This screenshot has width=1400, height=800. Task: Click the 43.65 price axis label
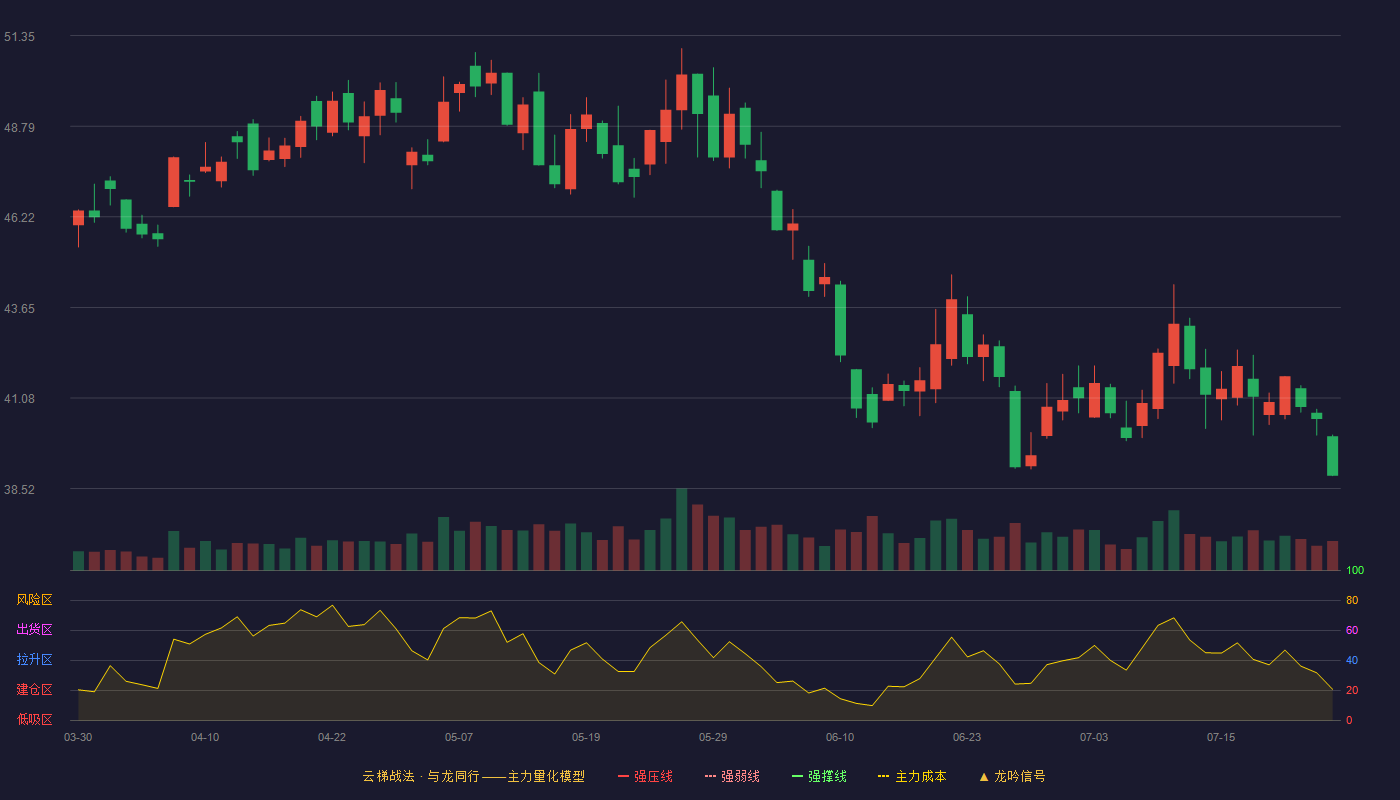point(19,308)
